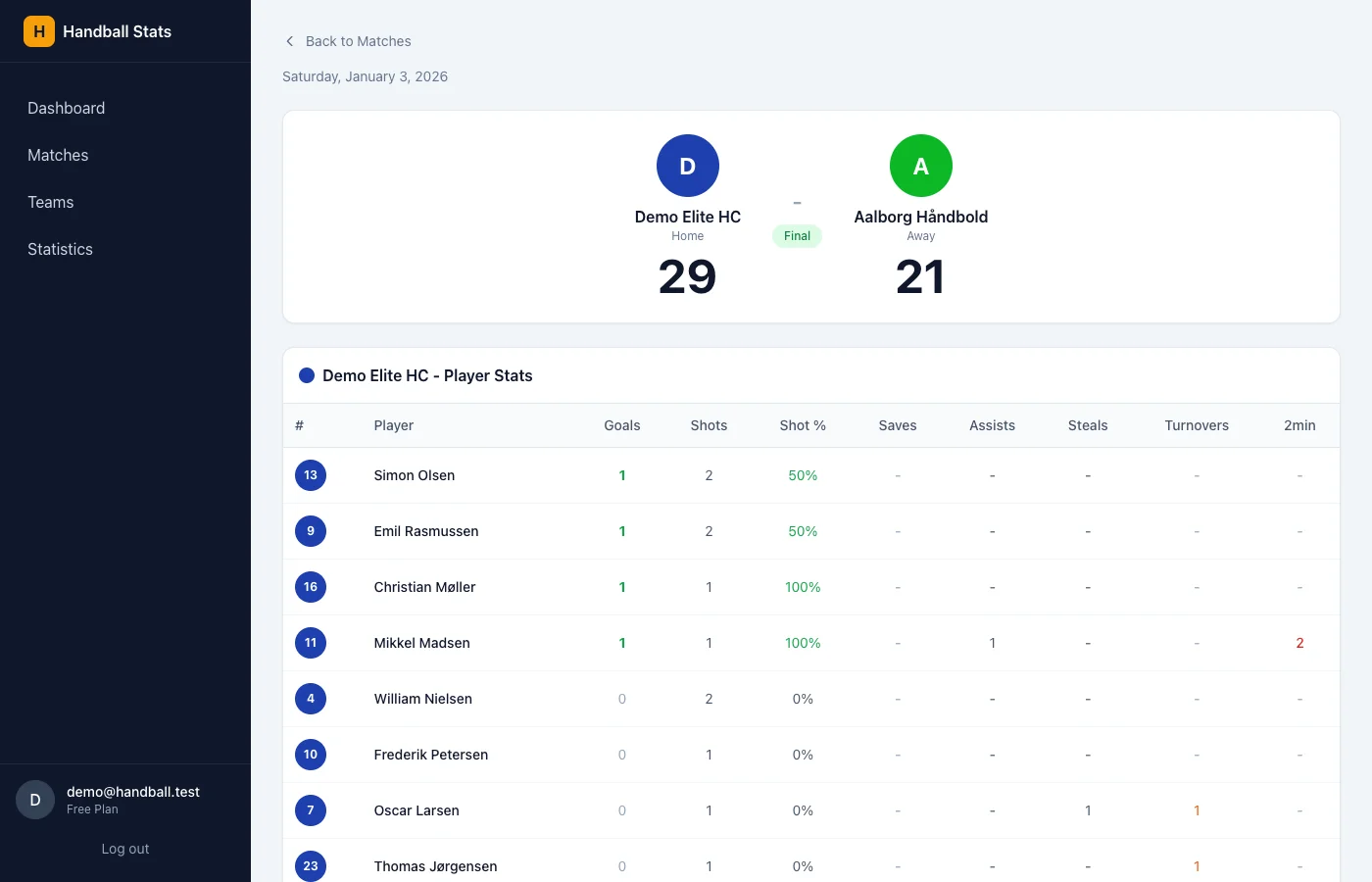Click the Back to Matches link

[358, 41]
